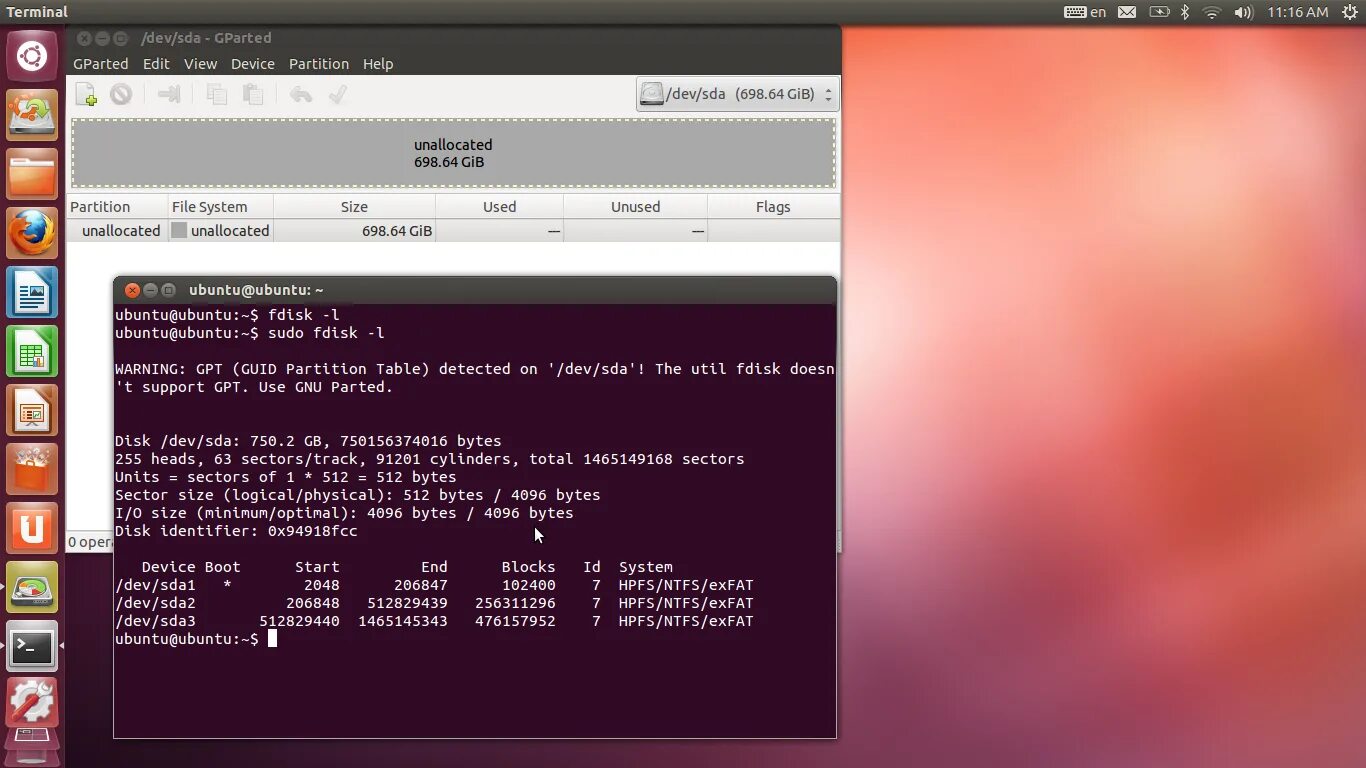The image size is (1366, 768).
Task: Open System Settings wrench icon
Action: (x=32, y=704)
